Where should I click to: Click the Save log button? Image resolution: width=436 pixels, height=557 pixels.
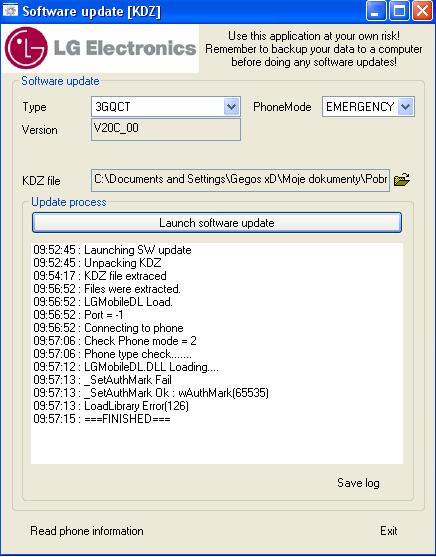pos(358,483)
